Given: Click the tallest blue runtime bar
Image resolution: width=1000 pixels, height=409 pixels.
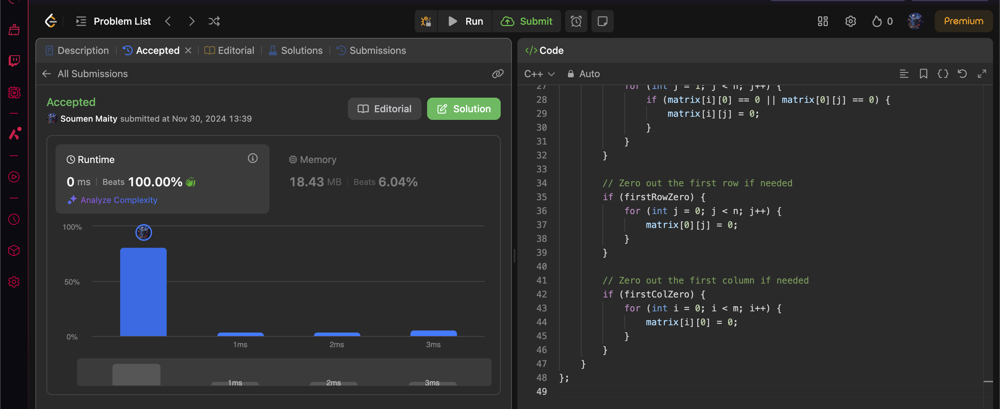Looking at the screenshot, I should coord(143,292).
